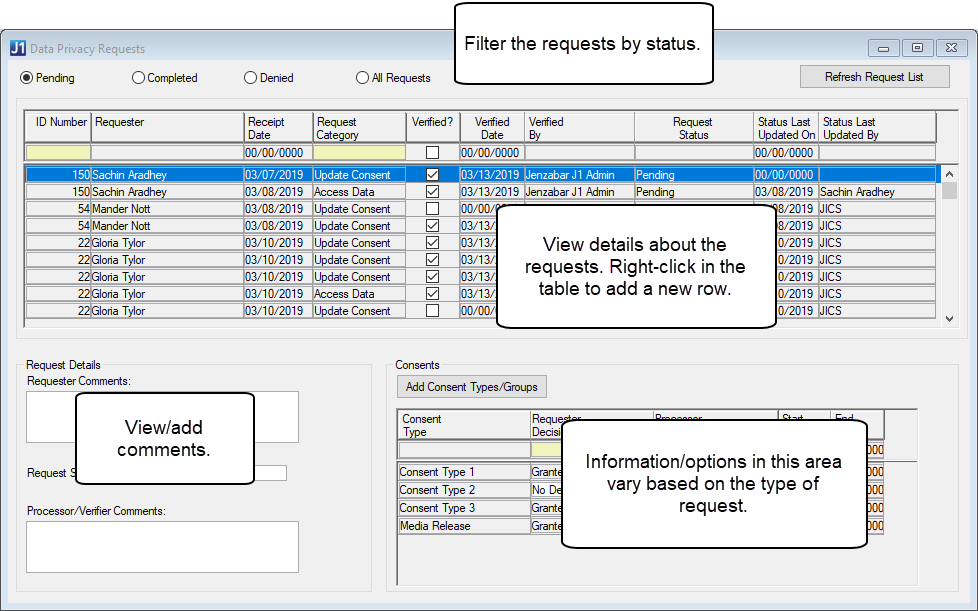978x611 pixels.
Task: Select Media Release consent type row
Action: click(463, 526)
